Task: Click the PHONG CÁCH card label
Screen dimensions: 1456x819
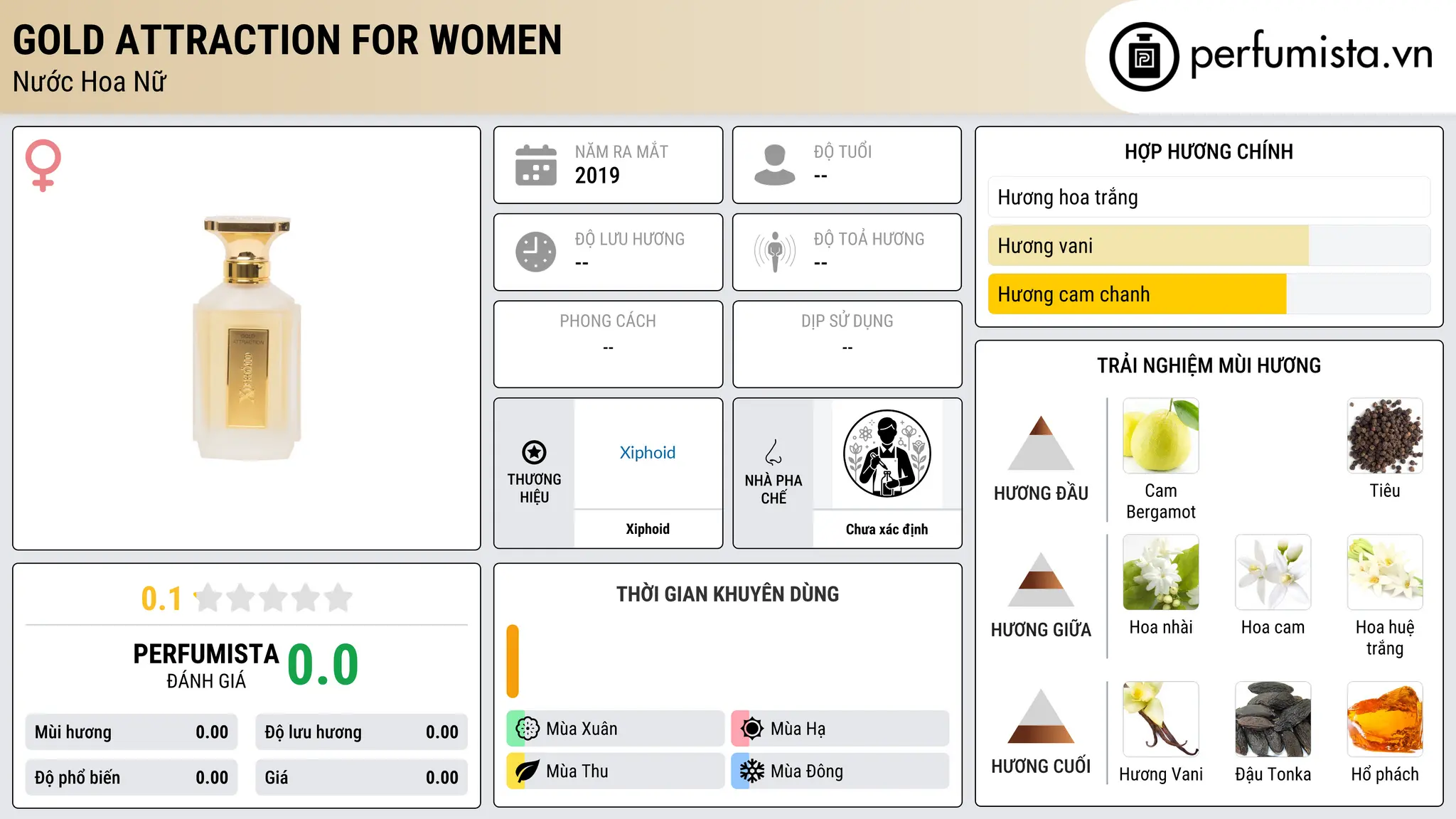Action: pos(608,321)
